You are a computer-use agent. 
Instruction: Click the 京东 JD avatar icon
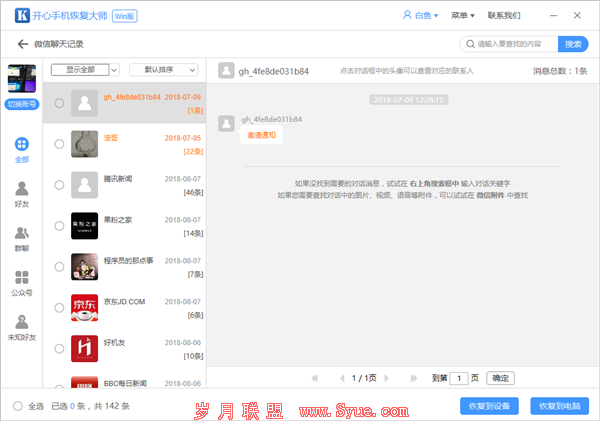pyautogui.click(x=85, y=308)
